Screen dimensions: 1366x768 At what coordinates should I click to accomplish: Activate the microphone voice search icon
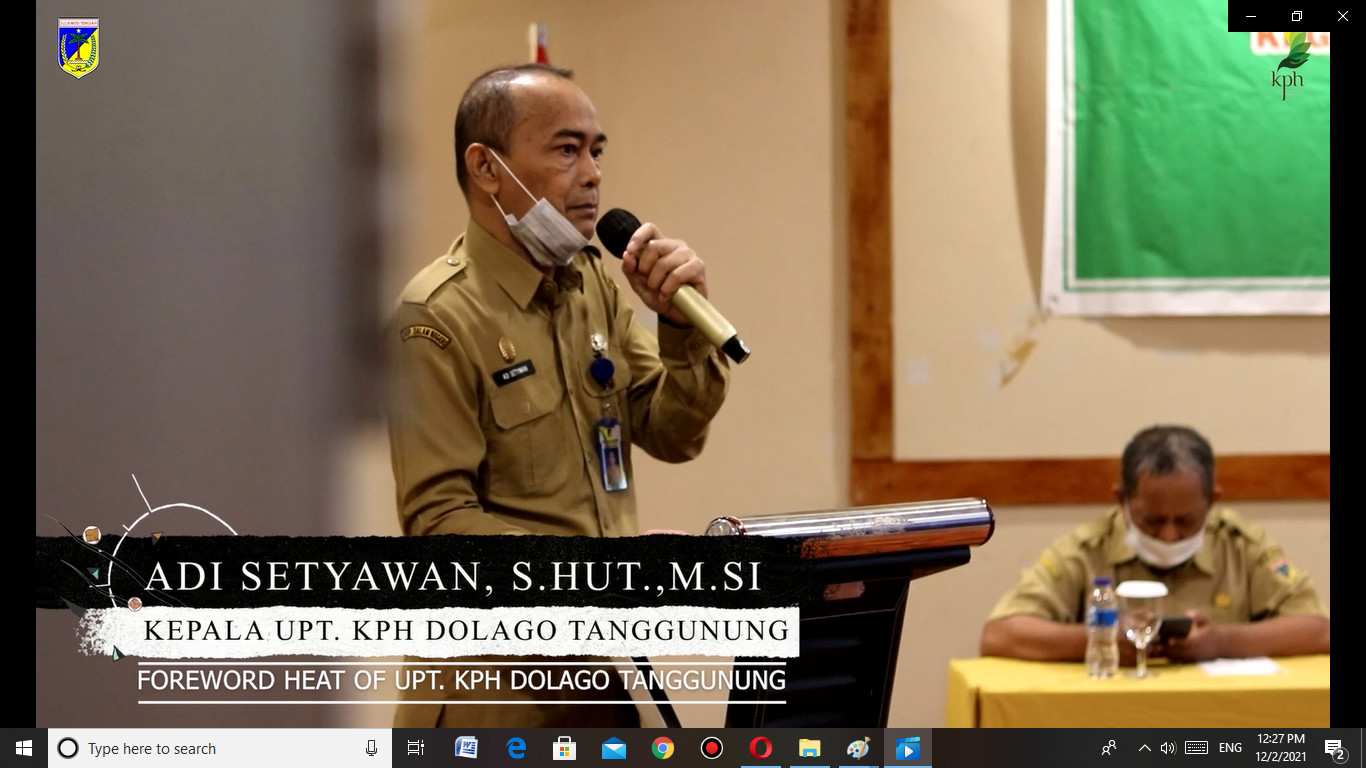click(x=371, y=748)
